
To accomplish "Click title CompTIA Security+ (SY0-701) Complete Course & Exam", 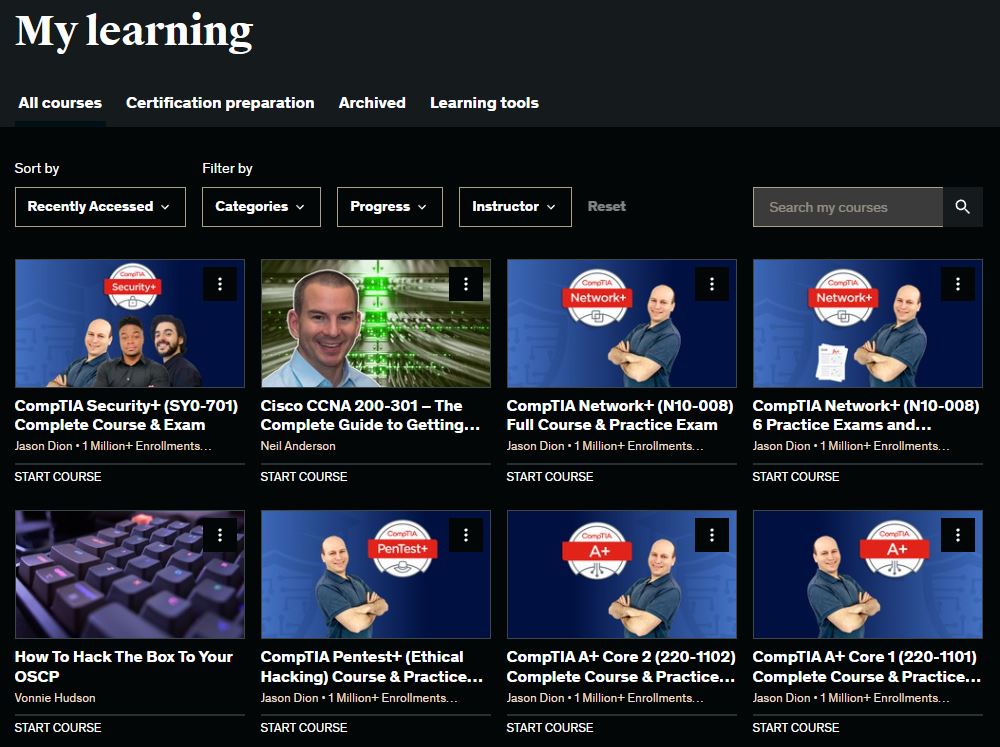I will tap(126, 415).
